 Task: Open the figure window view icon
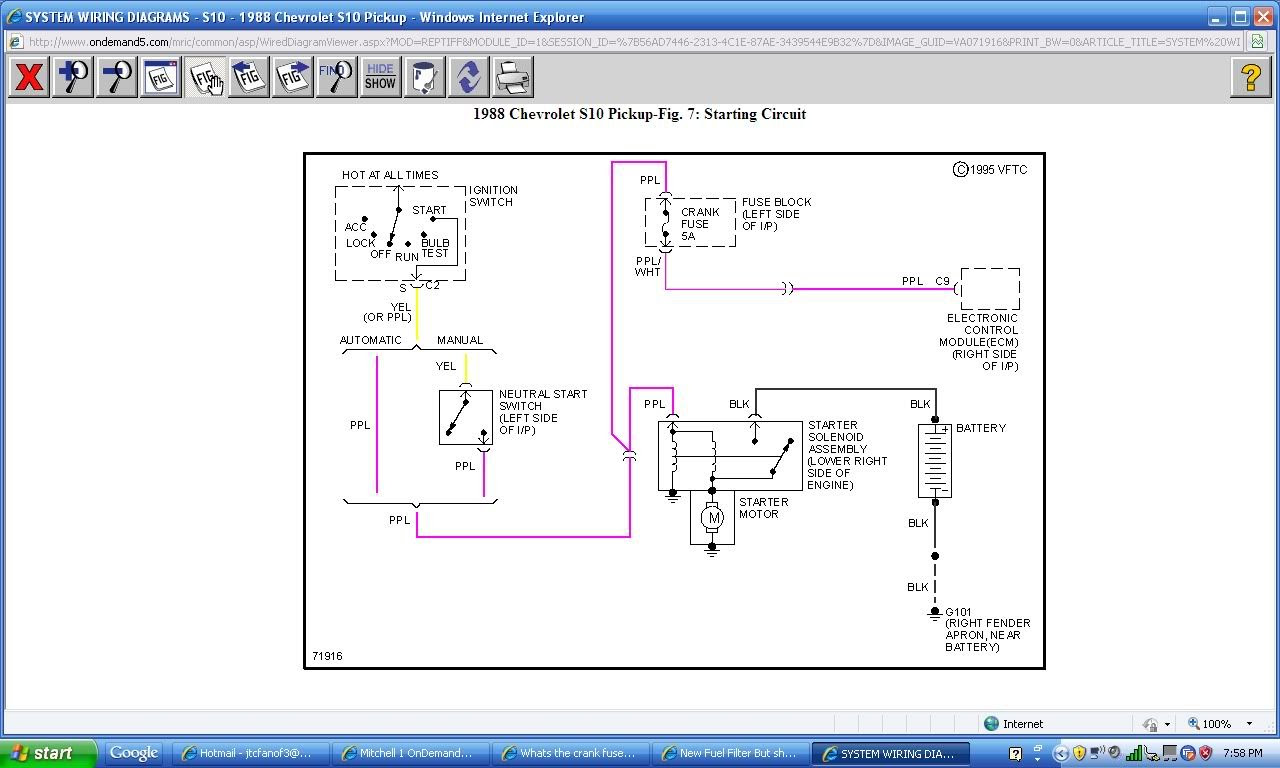pos(161,77)
